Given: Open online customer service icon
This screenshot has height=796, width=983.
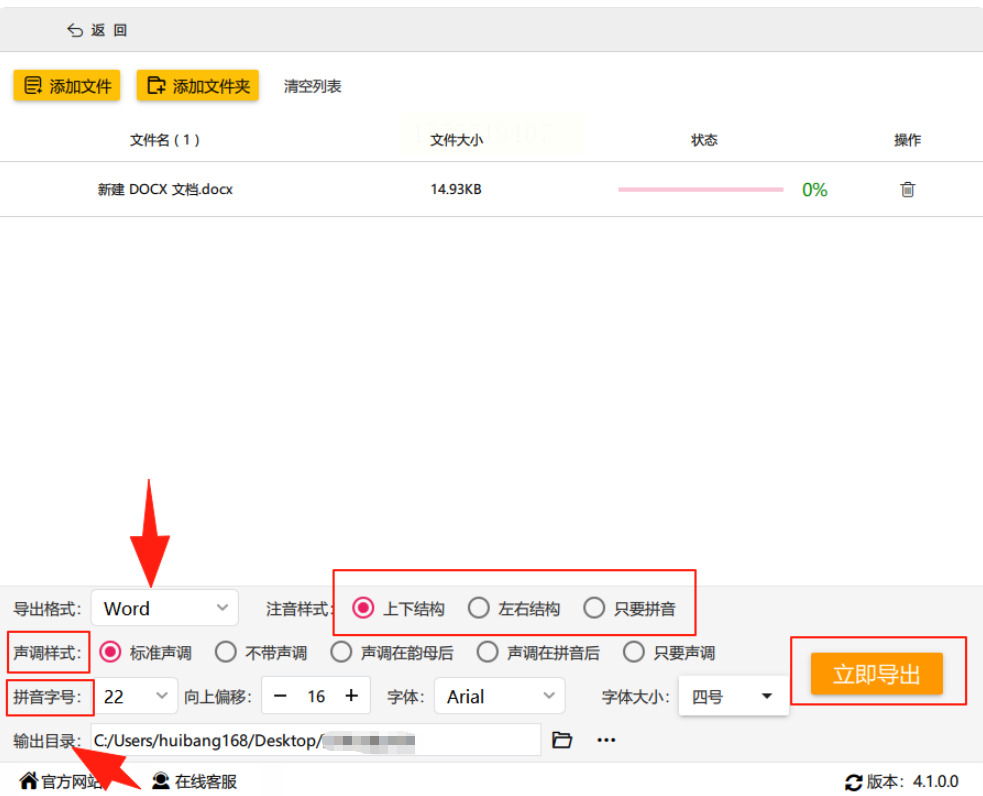Looking at the screenshot, I should point(161,781).
